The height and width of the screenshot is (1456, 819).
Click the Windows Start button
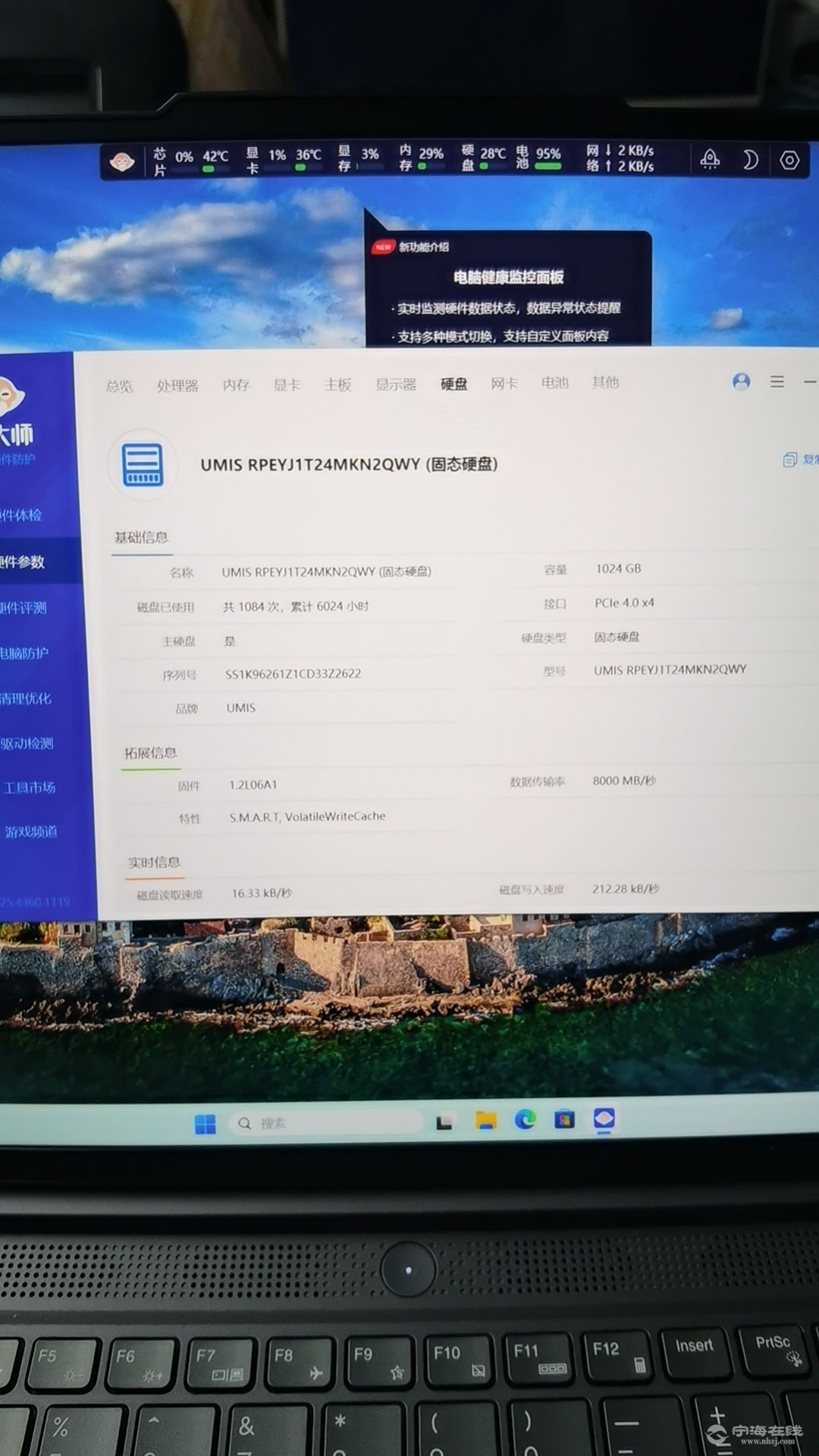coord(205,1124)
